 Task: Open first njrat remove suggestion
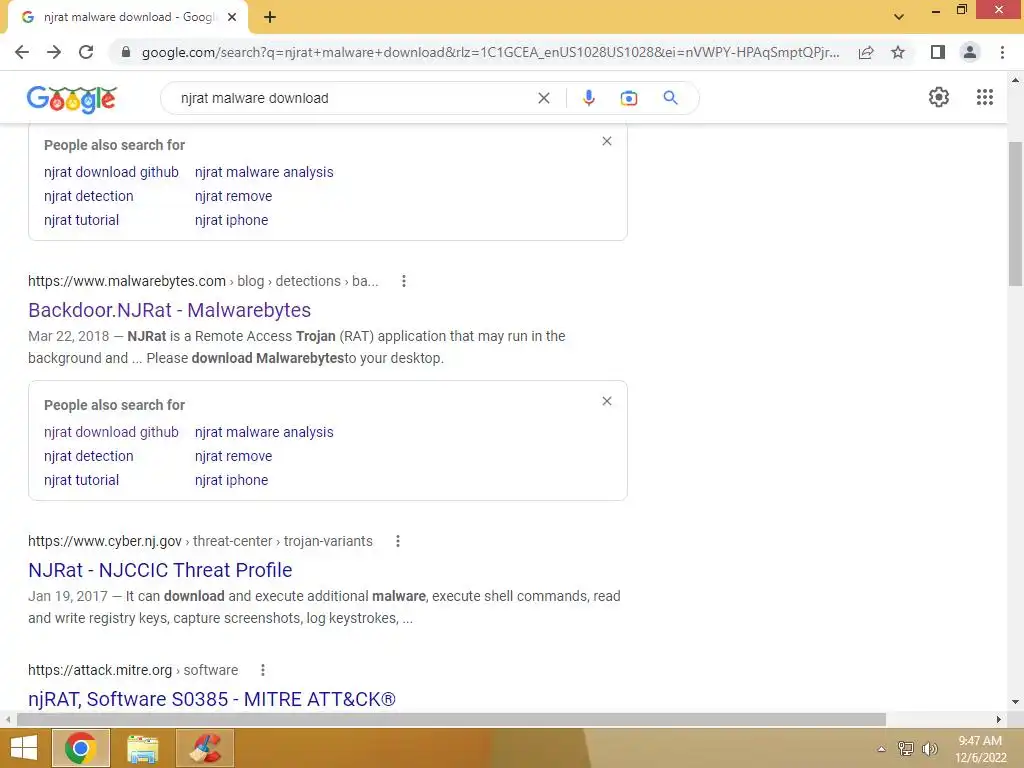[x=233, y=196]
